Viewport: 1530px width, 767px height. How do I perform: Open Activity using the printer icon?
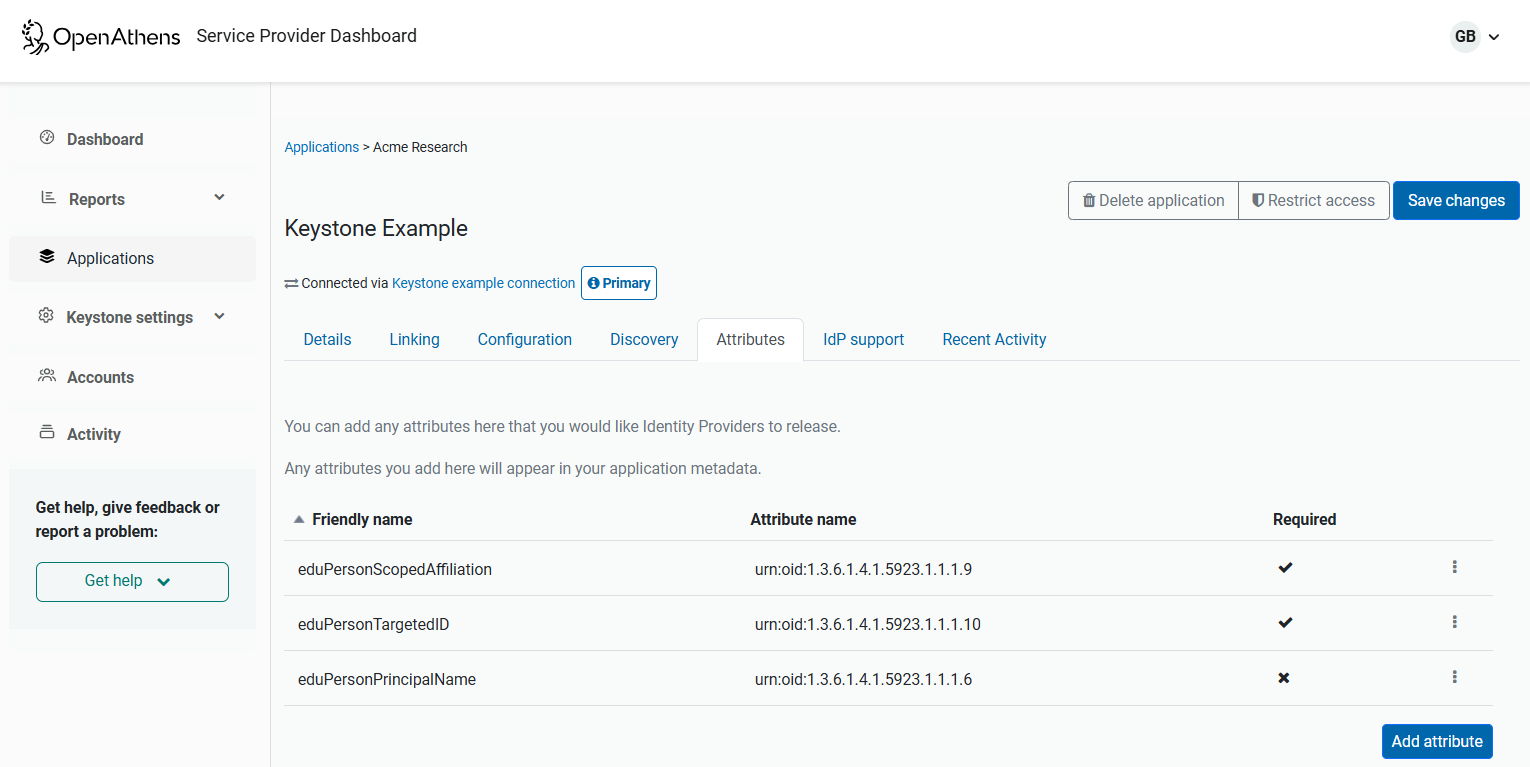[x=46, y=432]
